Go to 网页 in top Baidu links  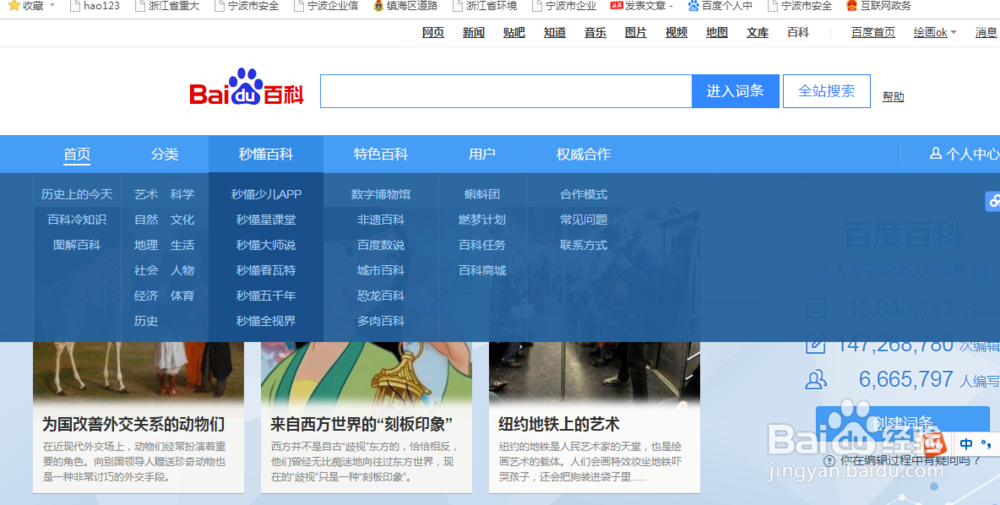pos(433,33)
